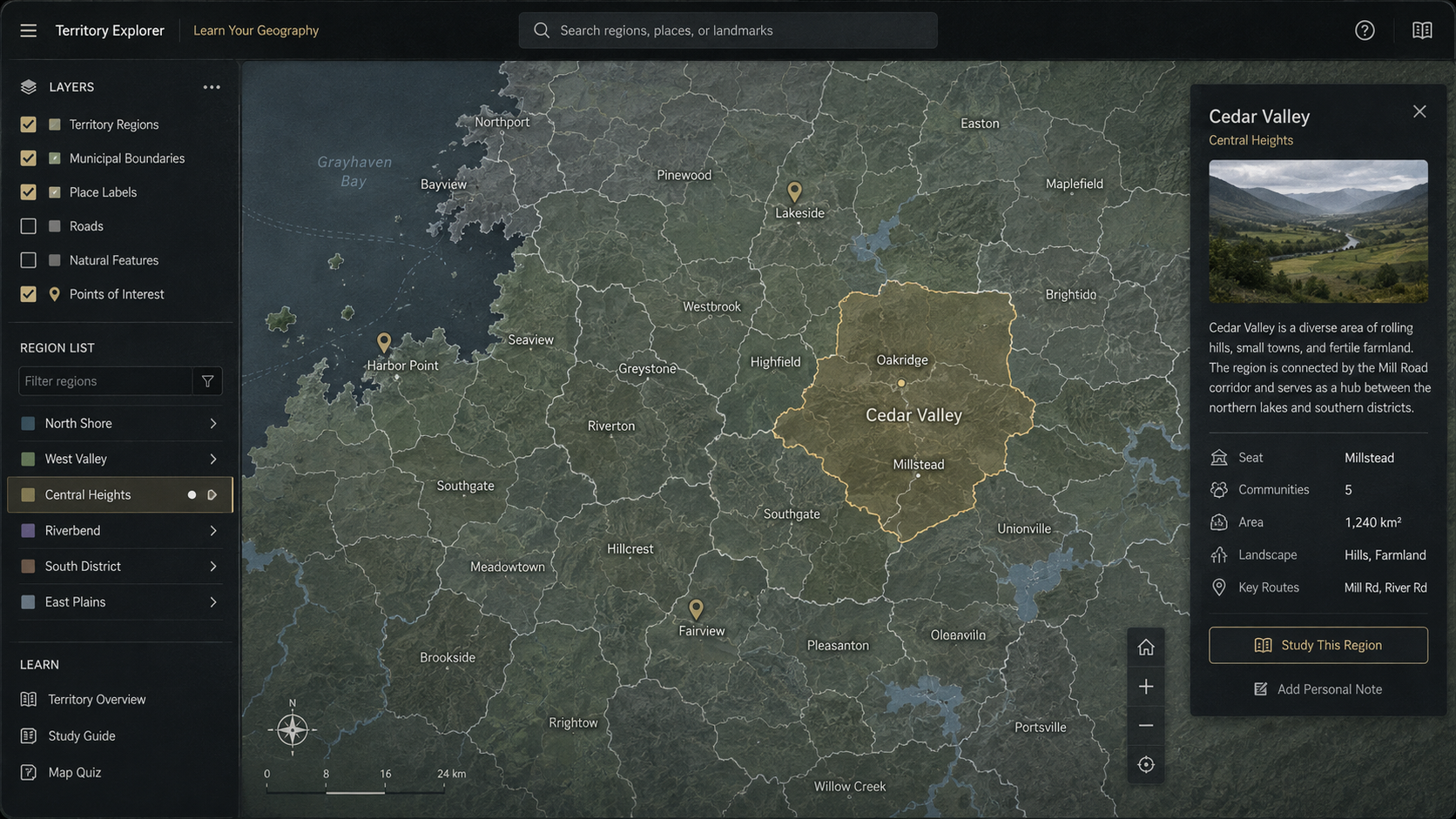Image resolution: width=1456 pixels, height=819 pixels.
Task: Click the Layers stack icon
Action: 29,87
